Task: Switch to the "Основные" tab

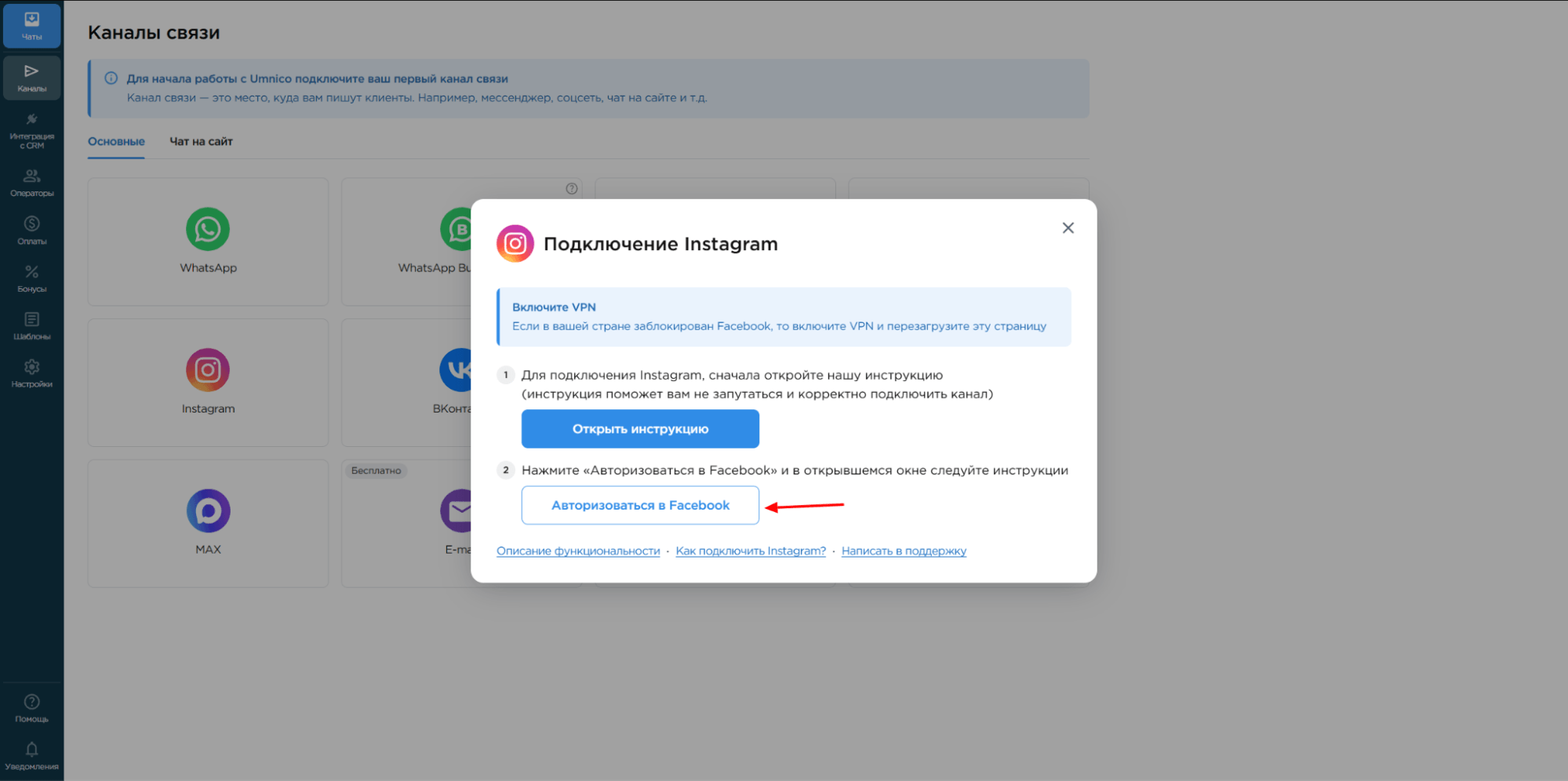Action: [116, 142]
